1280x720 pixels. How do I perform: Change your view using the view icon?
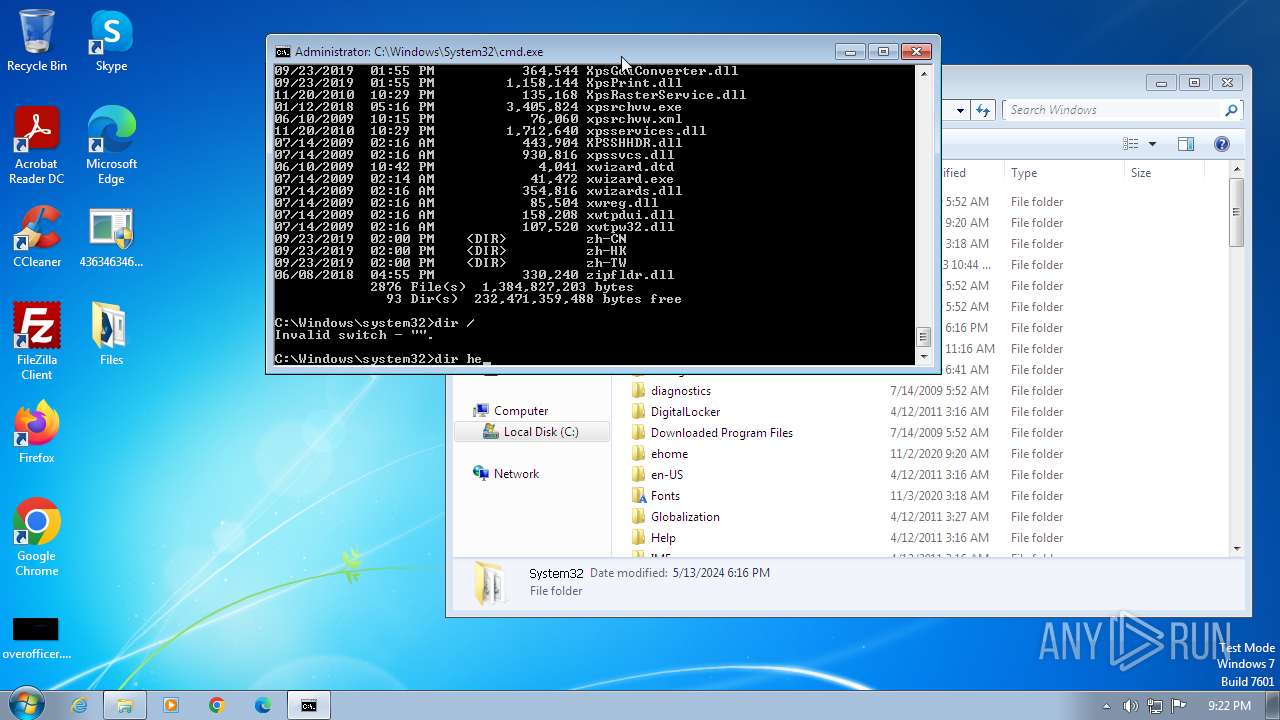pyautogui.click(x=1131, y=144)
